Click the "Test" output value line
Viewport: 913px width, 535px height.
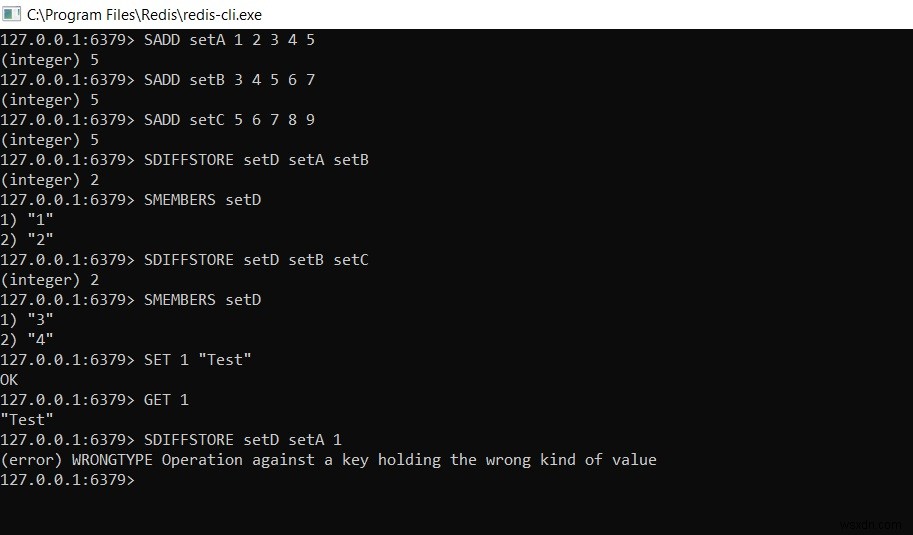[27, 420]
